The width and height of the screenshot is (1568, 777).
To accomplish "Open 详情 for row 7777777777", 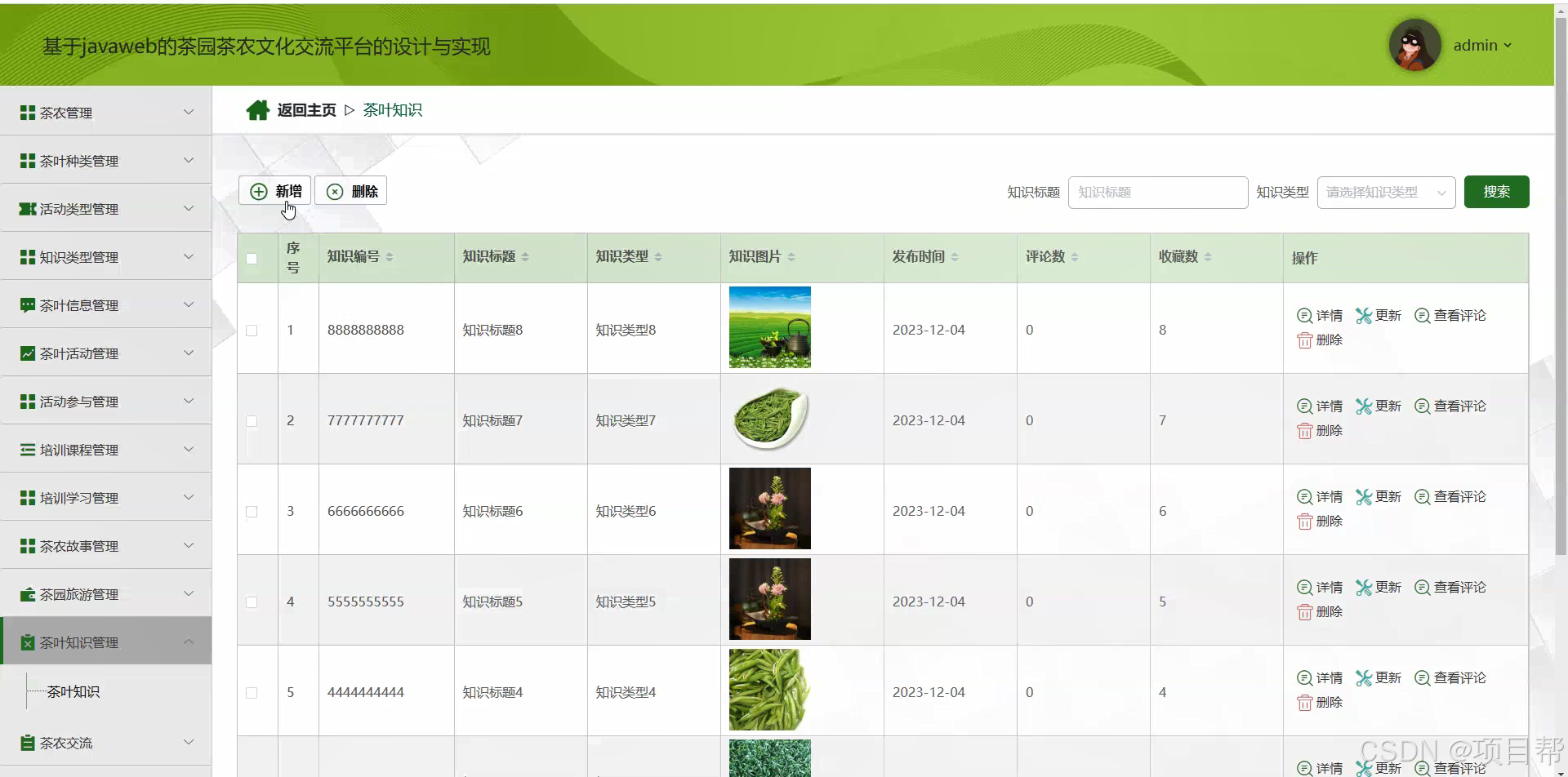I will (x=1320, y=406).
